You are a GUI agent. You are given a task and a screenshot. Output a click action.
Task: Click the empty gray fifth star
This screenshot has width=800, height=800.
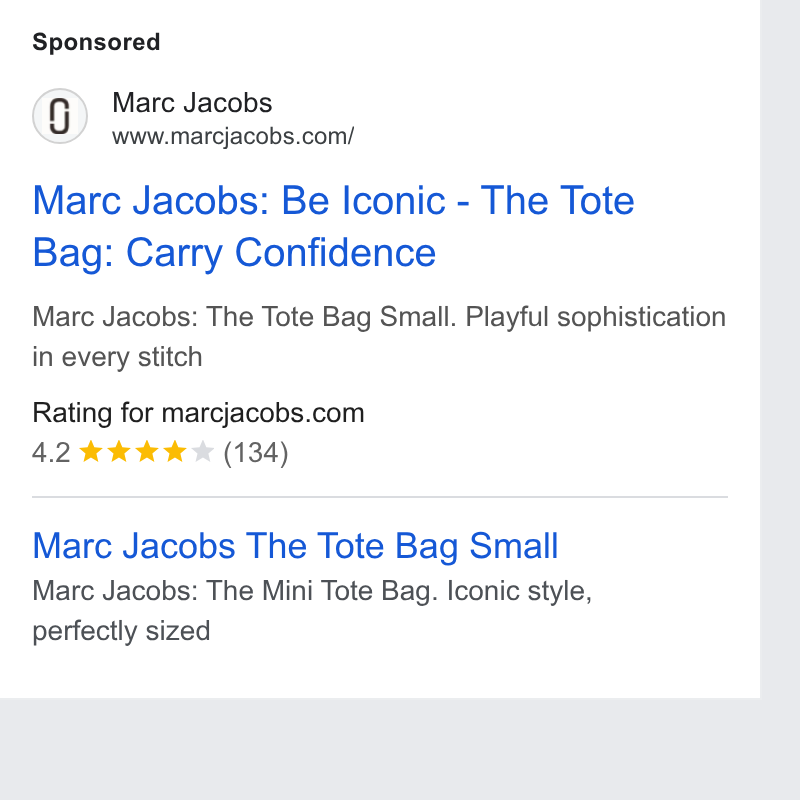pyautogui.click(x=203, y=452)
